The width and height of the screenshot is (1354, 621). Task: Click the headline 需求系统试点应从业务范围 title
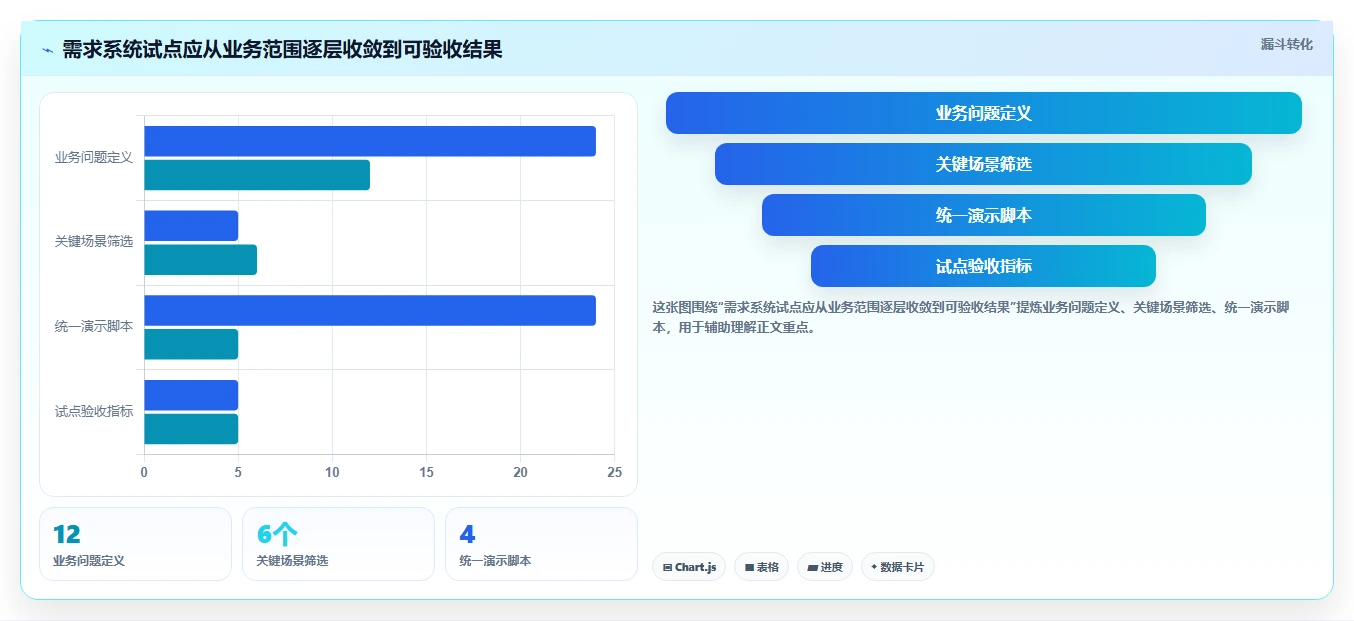[x=282, y=49]
